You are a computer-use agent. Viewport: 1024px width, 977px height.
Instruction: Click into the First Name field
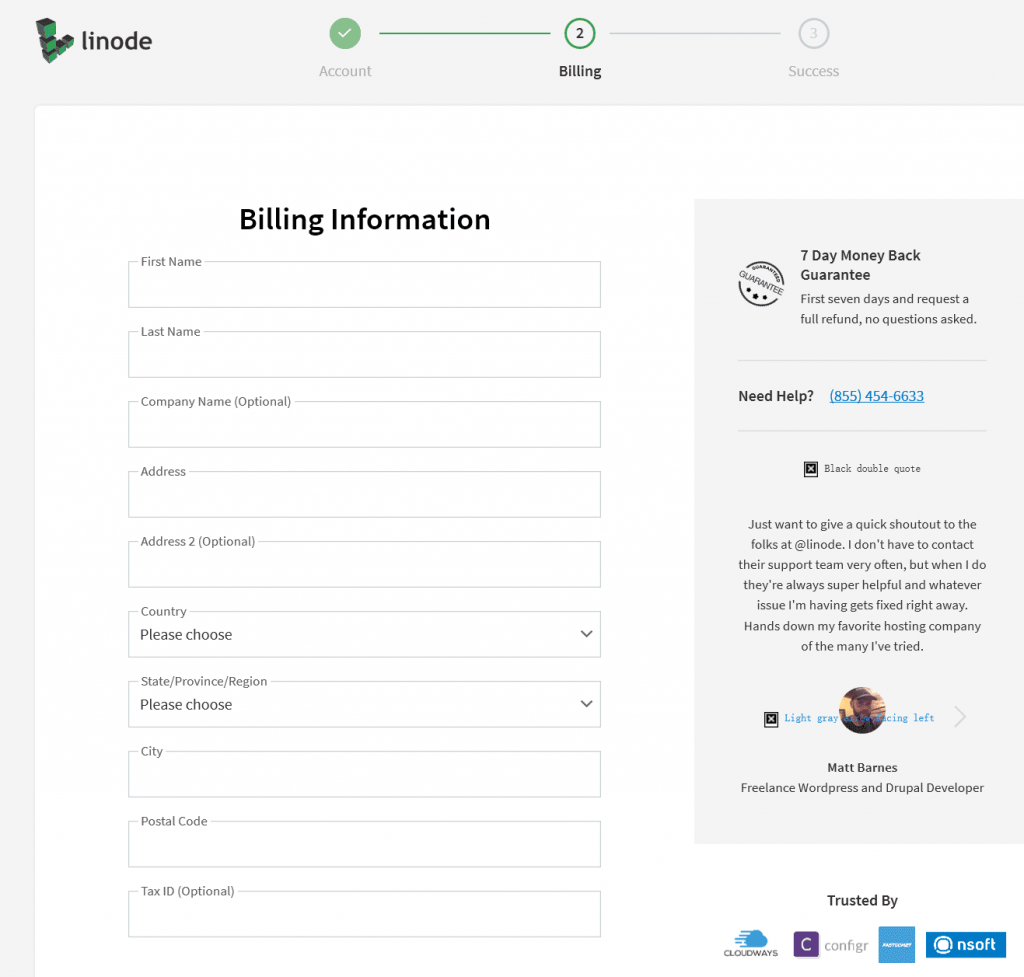click(x=364, y=287)
